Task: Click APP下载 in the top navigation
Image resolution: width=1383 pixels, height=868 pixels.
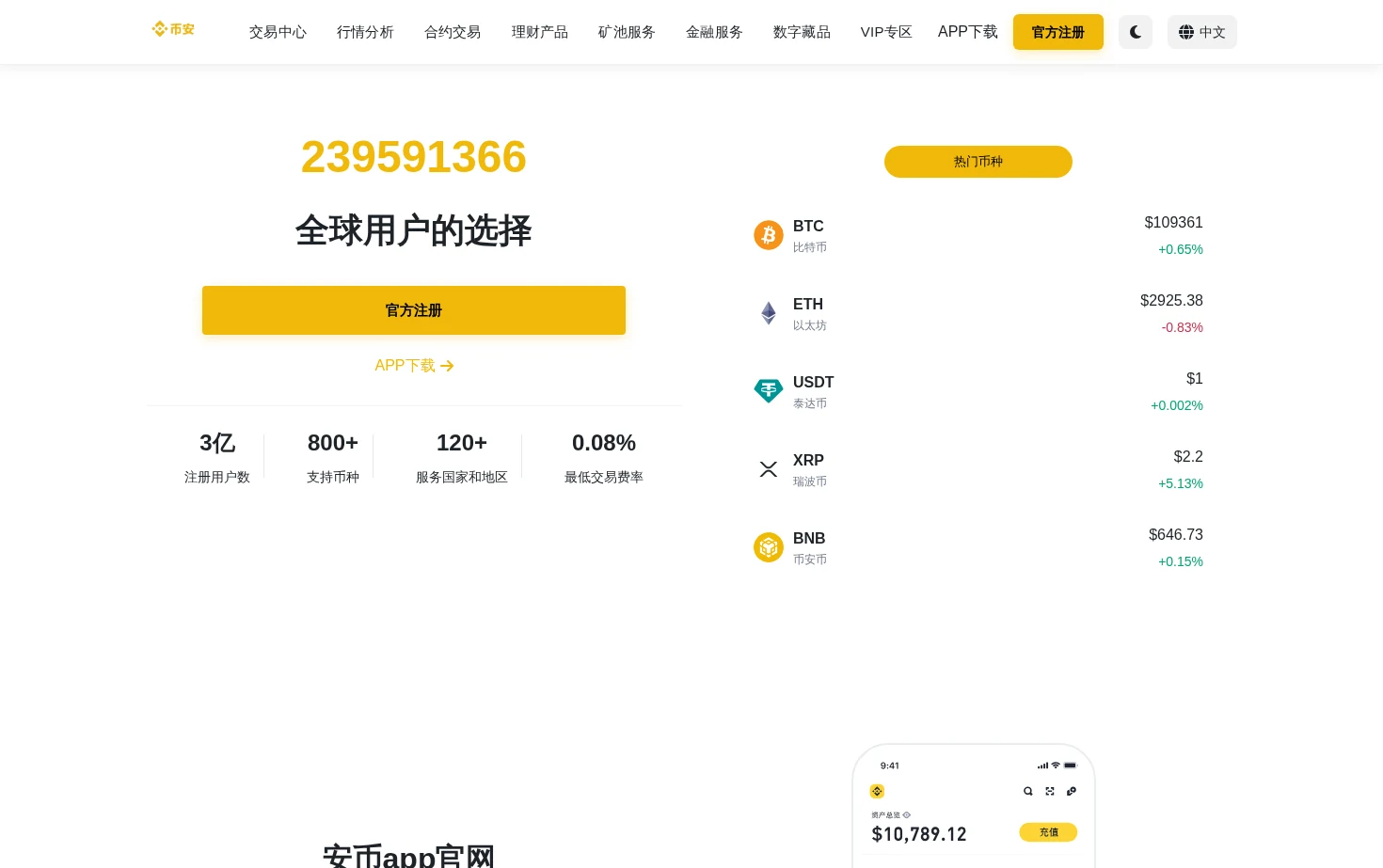Action: coord(968,32)
